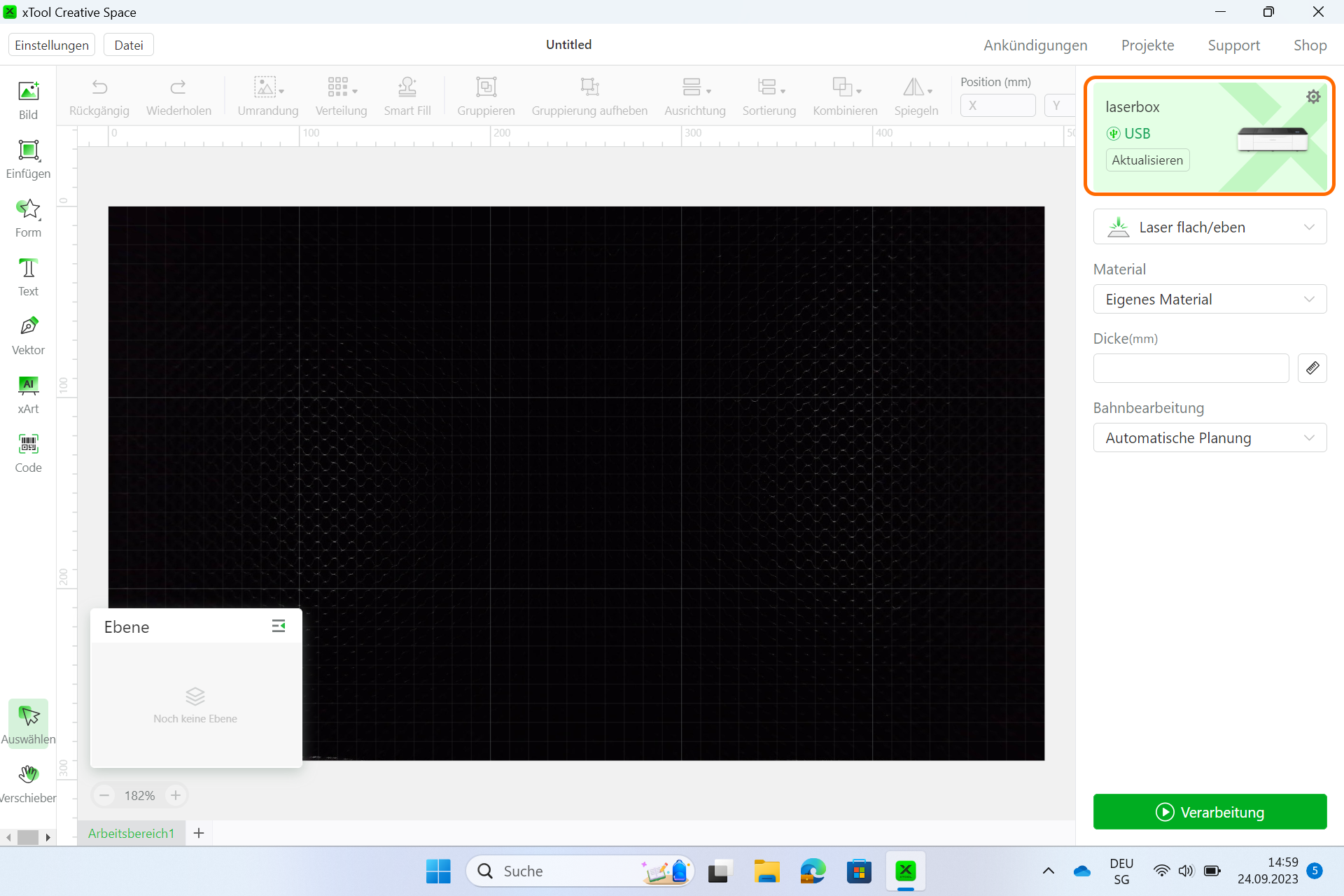Select the Text tool
This screenshot has width=1344, height=896.
pyautogui.click(x=28, y=276)
